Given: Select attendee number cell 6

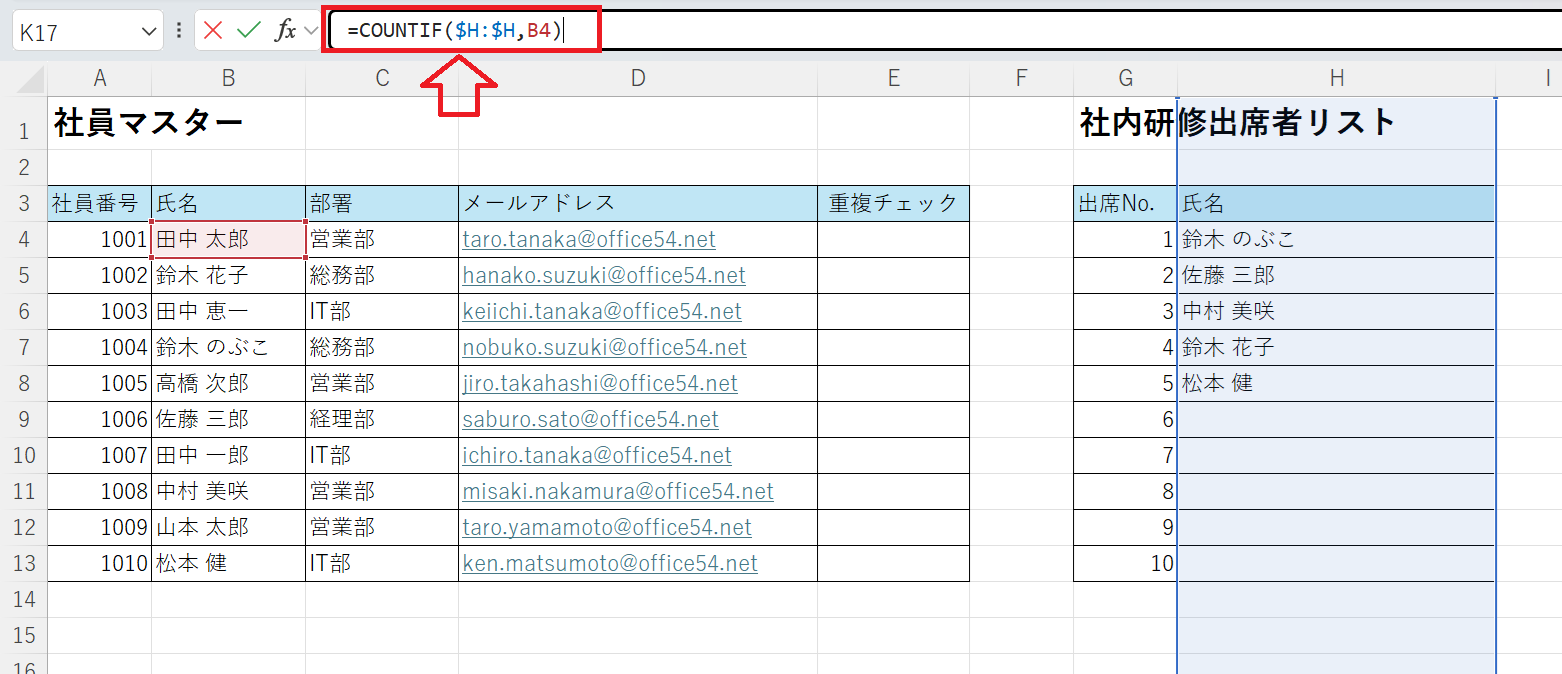Looking at the screenshot, I should [1126, 419].
